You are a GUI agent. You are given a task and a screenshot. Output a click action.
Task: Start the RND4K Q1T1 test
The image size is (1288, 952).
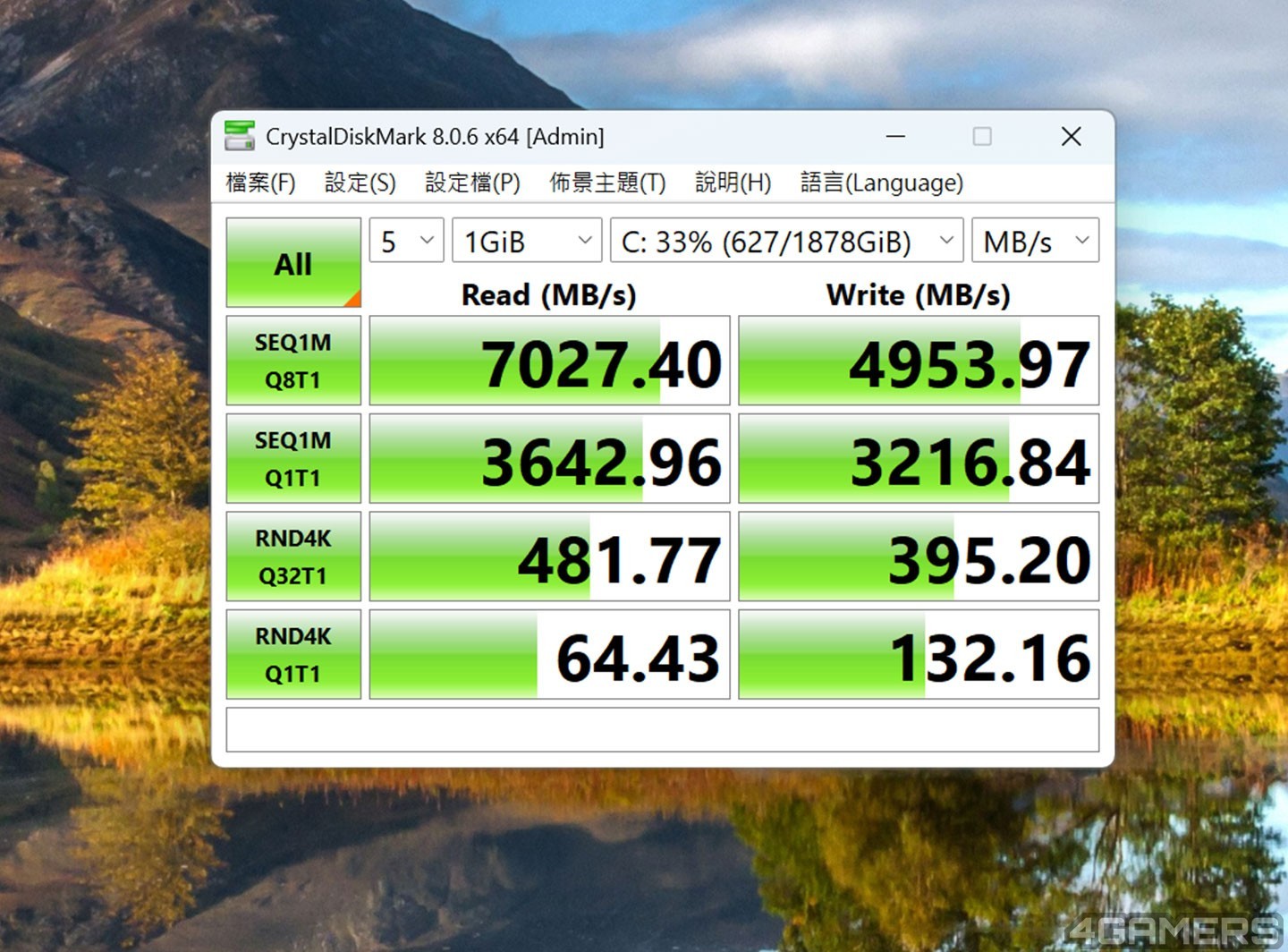[293, 654]
